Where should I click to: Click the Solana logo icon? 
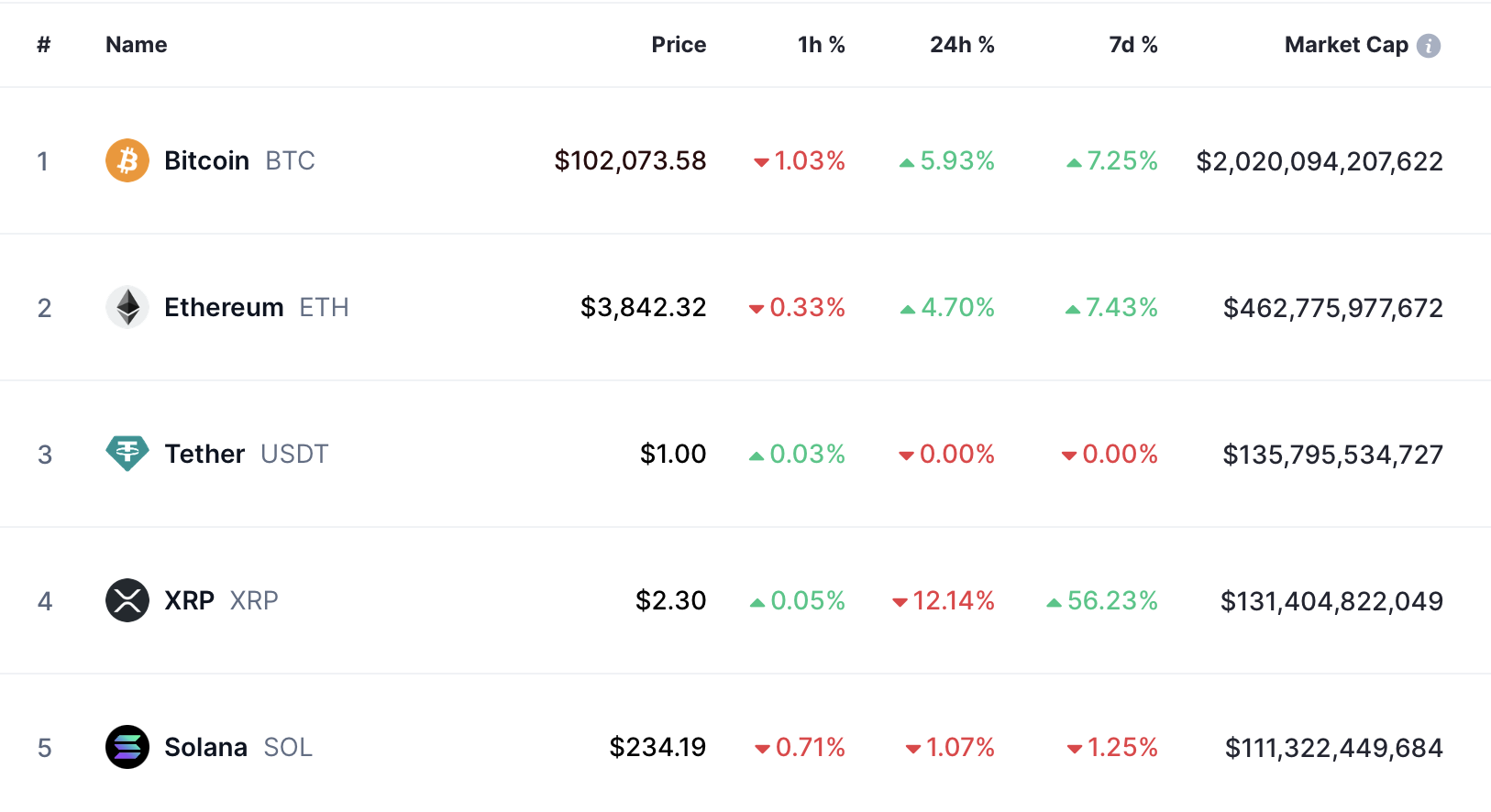127,747
